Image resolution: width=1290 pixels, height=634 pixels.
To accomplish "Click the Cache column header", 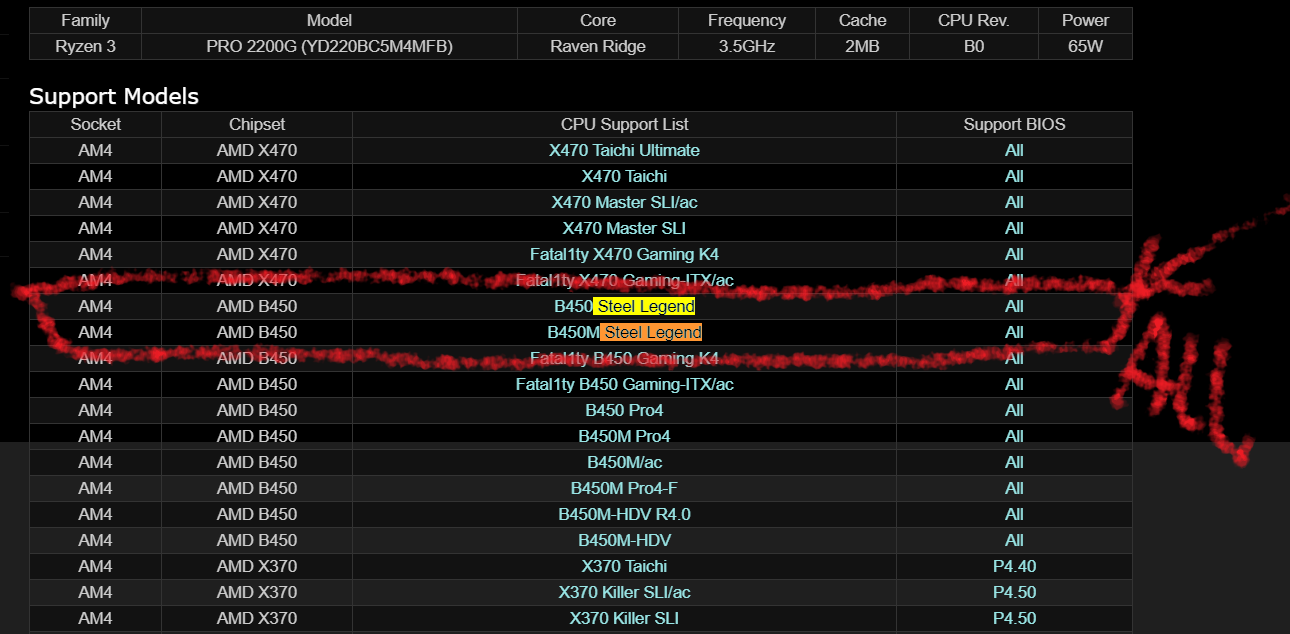I will pyautogui.click(x=862, y=20).
